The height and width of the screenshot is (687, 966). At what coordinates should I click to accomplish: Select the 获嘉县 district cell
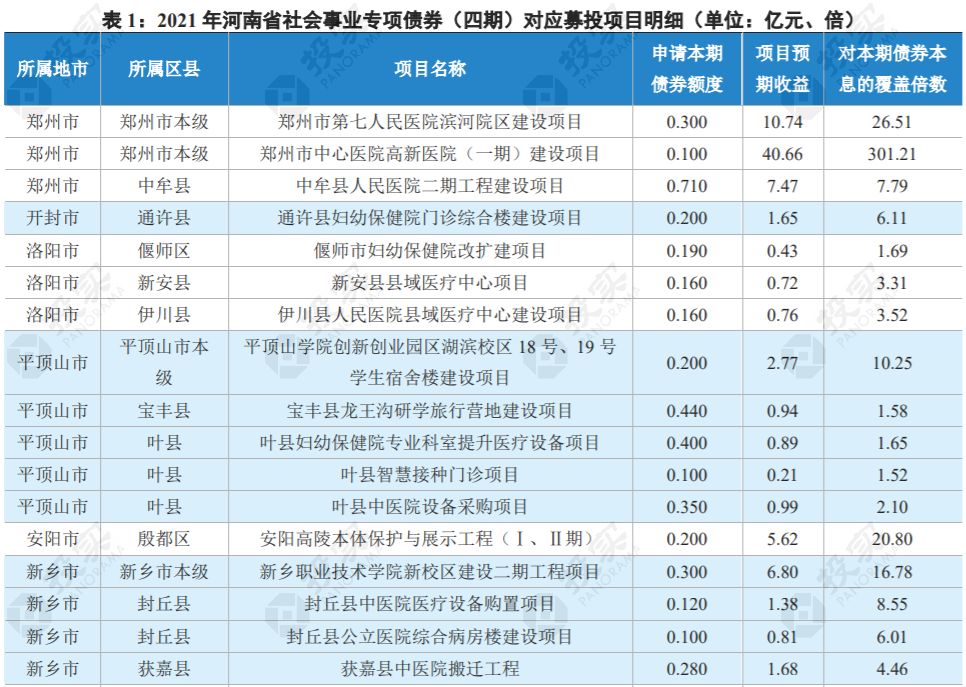(164, 669)
